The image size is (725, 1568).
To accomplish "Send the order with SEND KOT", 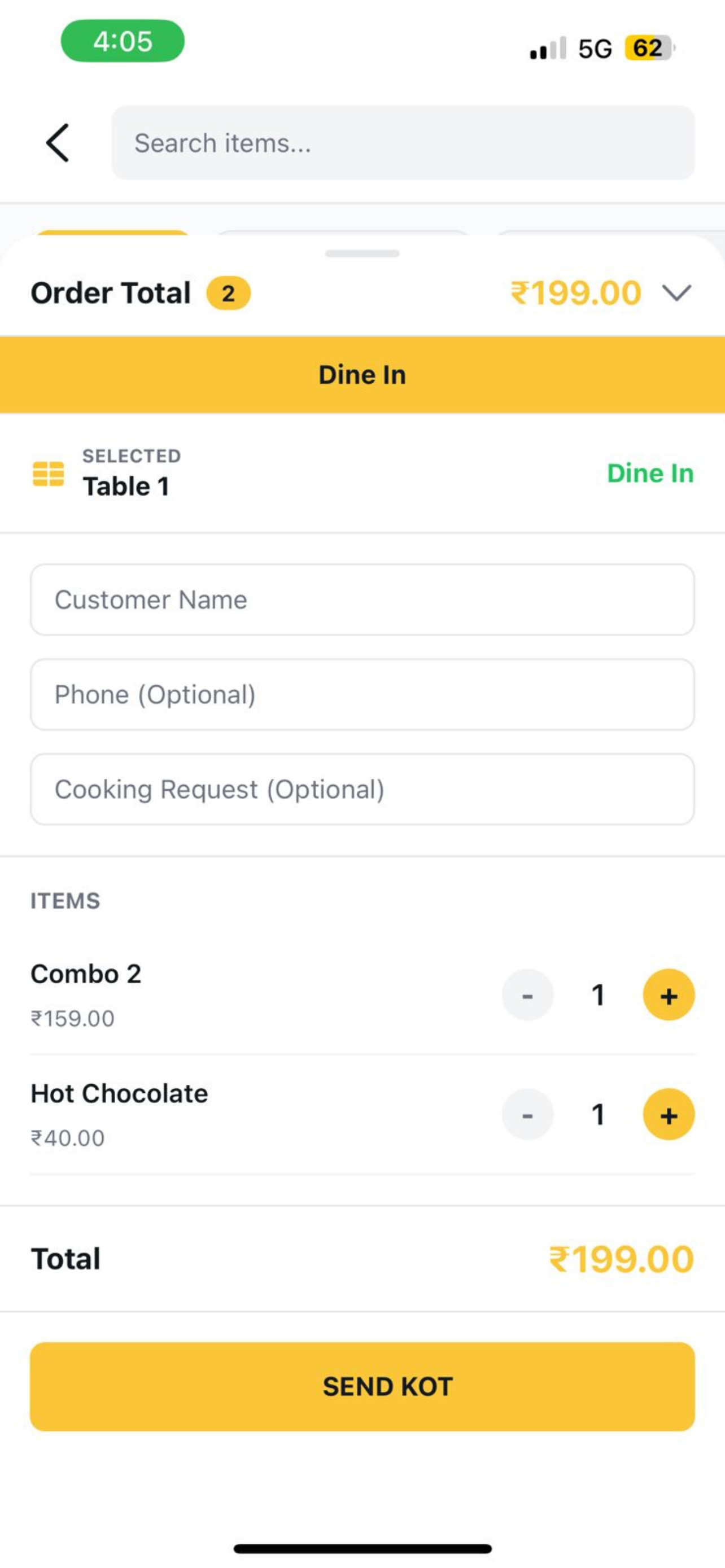I will [362, 1387].
